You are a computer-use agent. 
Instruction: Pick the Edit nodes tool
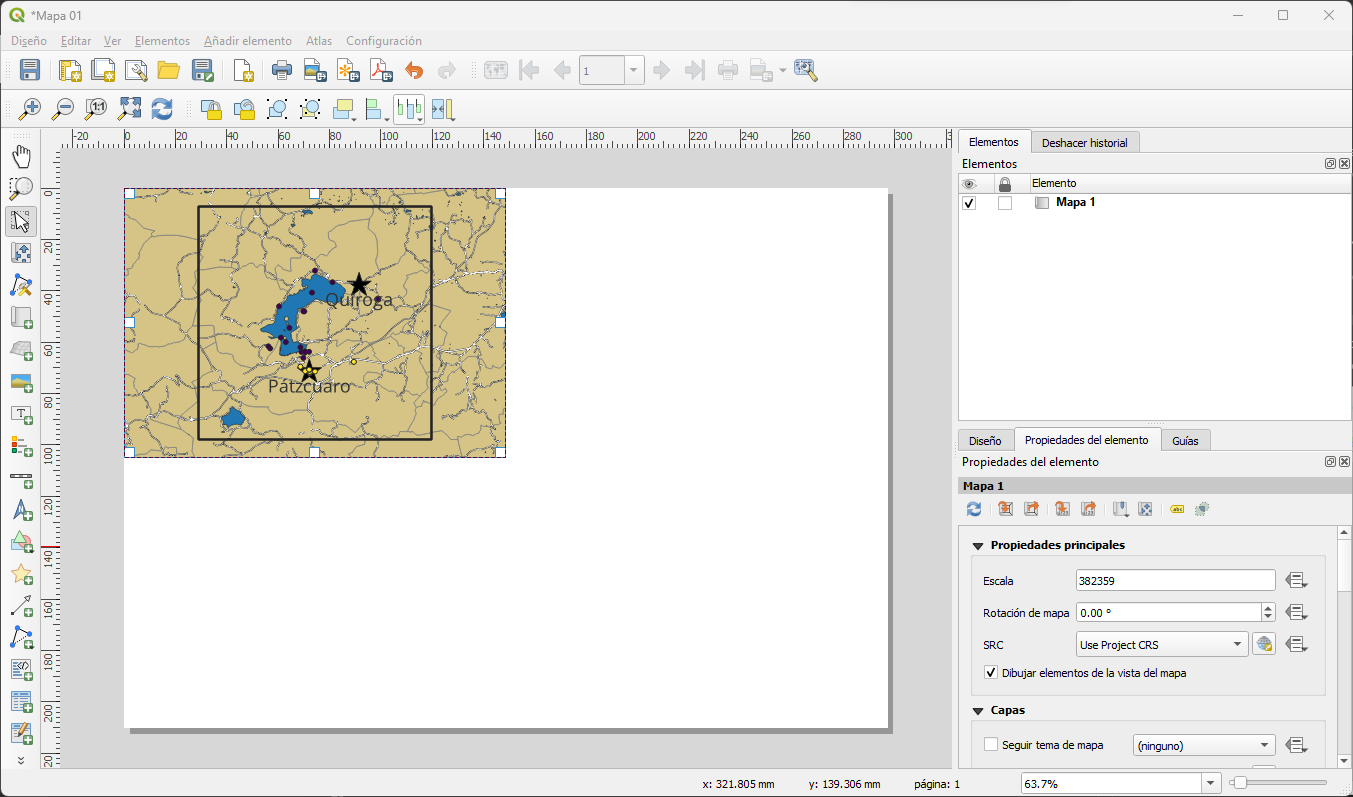click(x=21, y=286)
